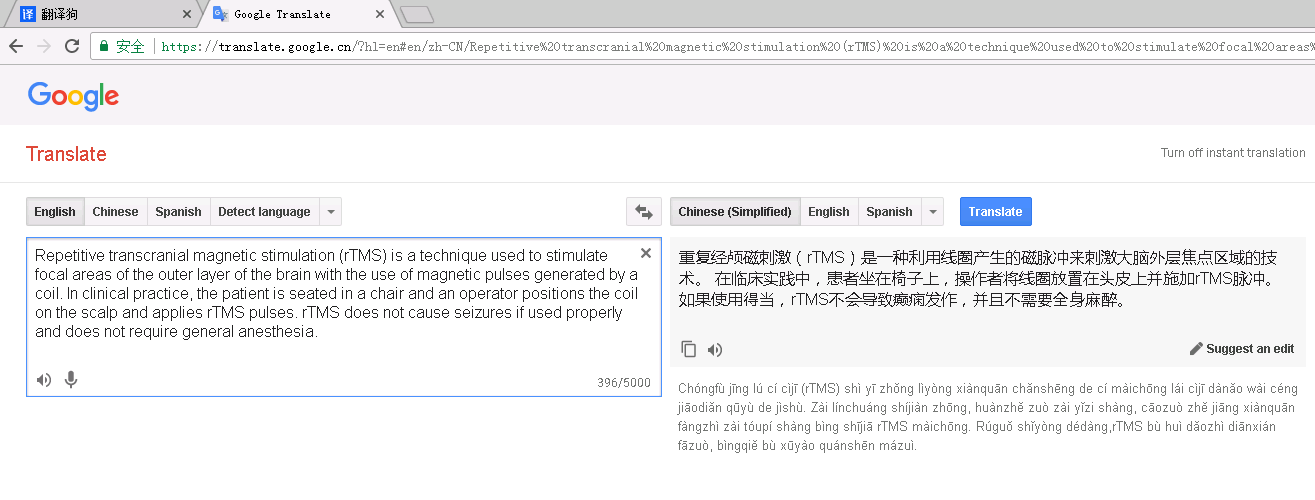The width and height of the screenshot is (1315, 500).
Task: Select English as target language
Action: click(x=829, y=212)
